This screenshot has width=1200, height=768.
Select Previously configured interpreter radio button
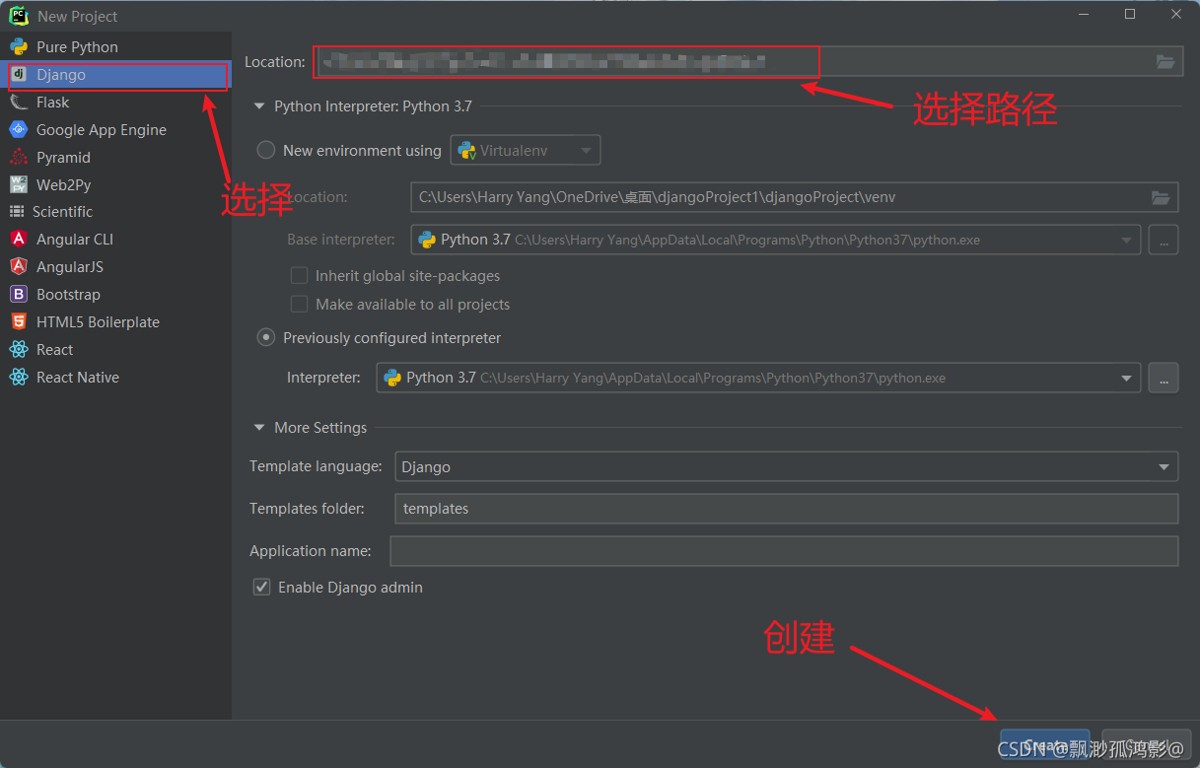tap(266, 338)
